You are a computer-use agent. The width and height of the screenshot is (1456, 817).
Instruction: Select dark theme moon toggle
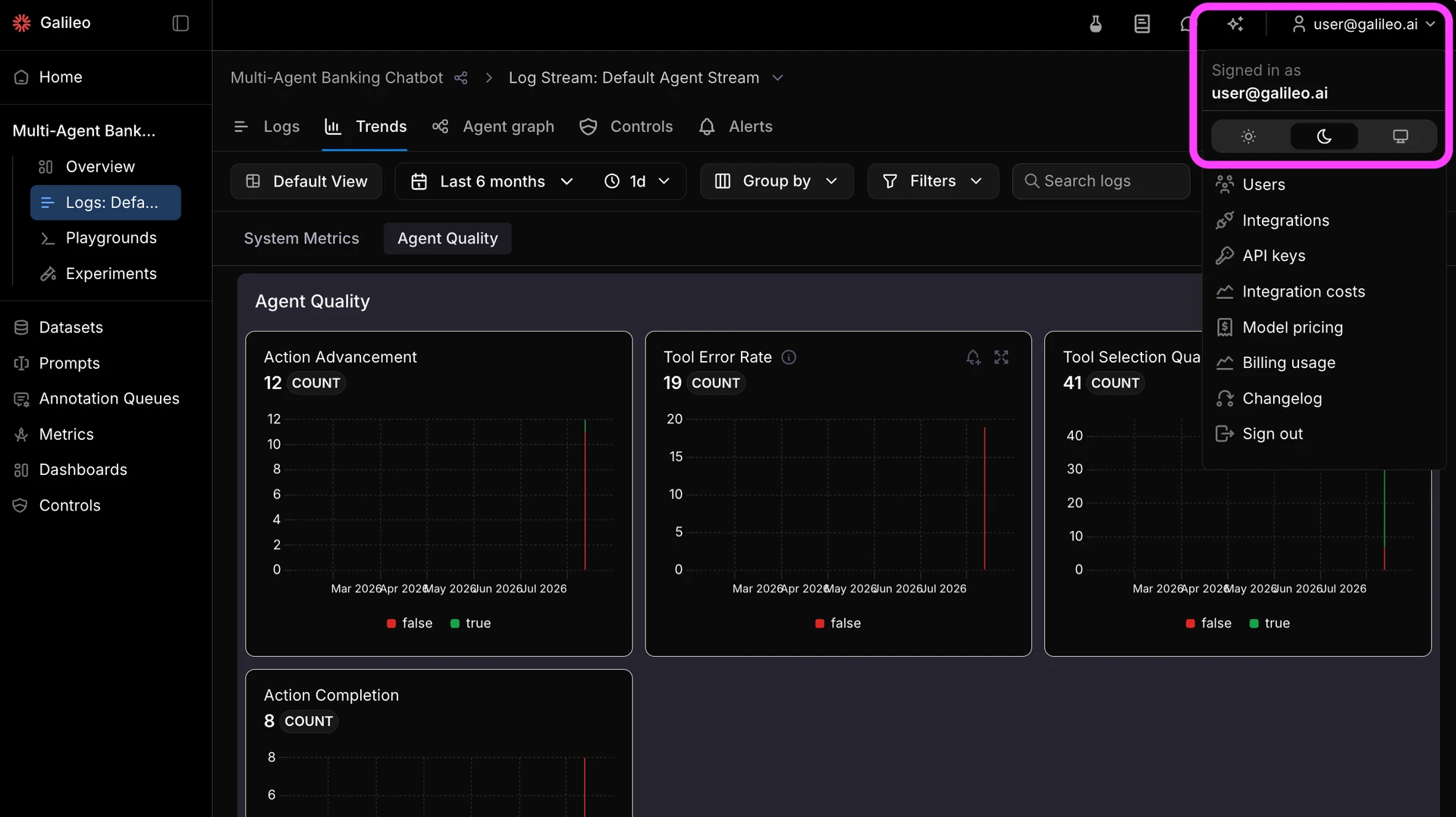tap(1324, 137)
